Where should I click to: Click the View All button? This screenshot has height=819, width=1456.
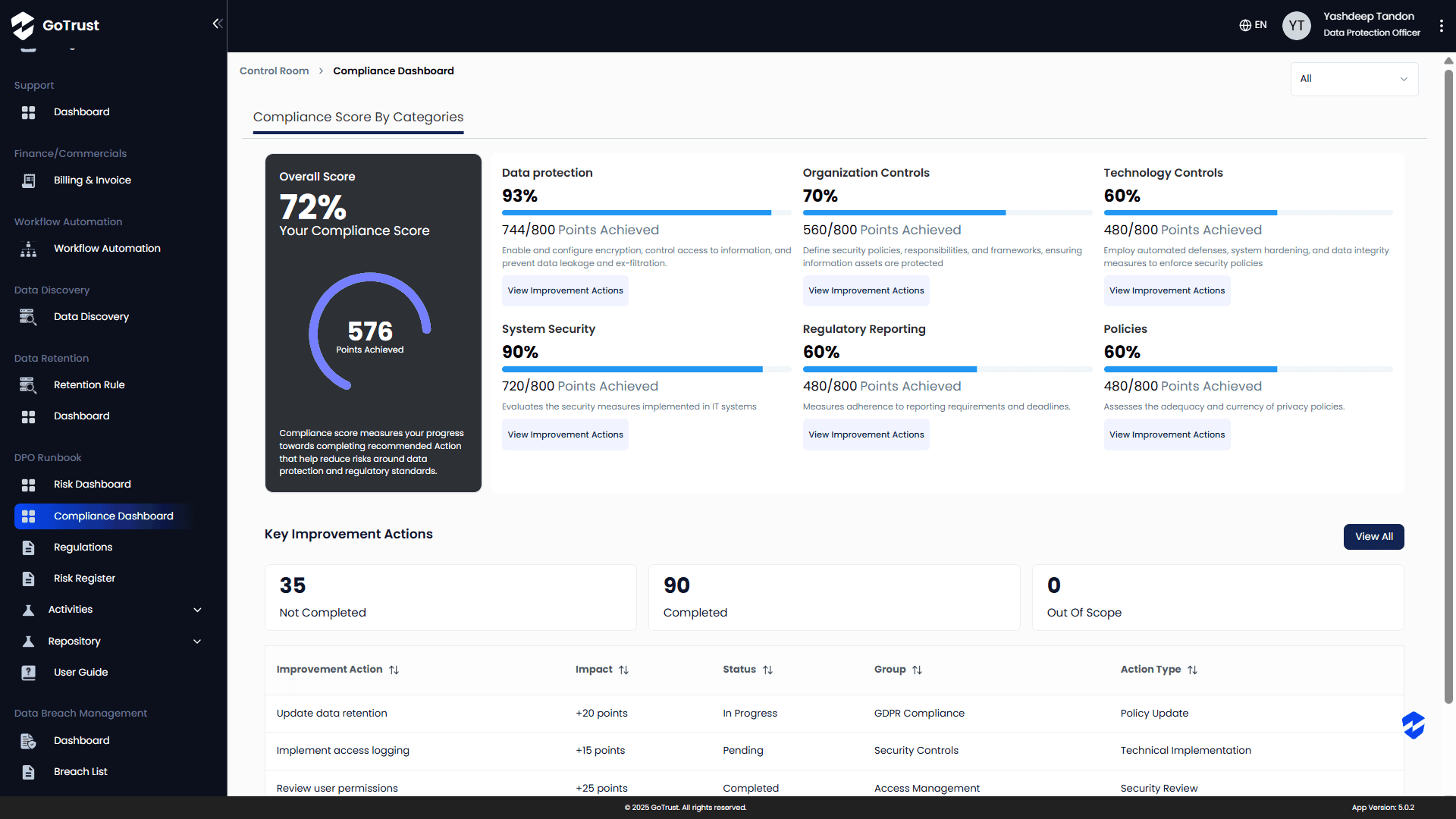pyautogui.click(x=1373, y=537)
